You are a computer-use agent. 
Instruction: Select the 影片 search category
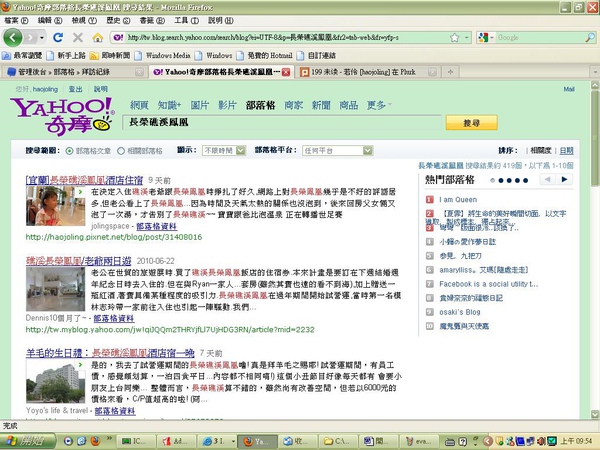[227, 105]
